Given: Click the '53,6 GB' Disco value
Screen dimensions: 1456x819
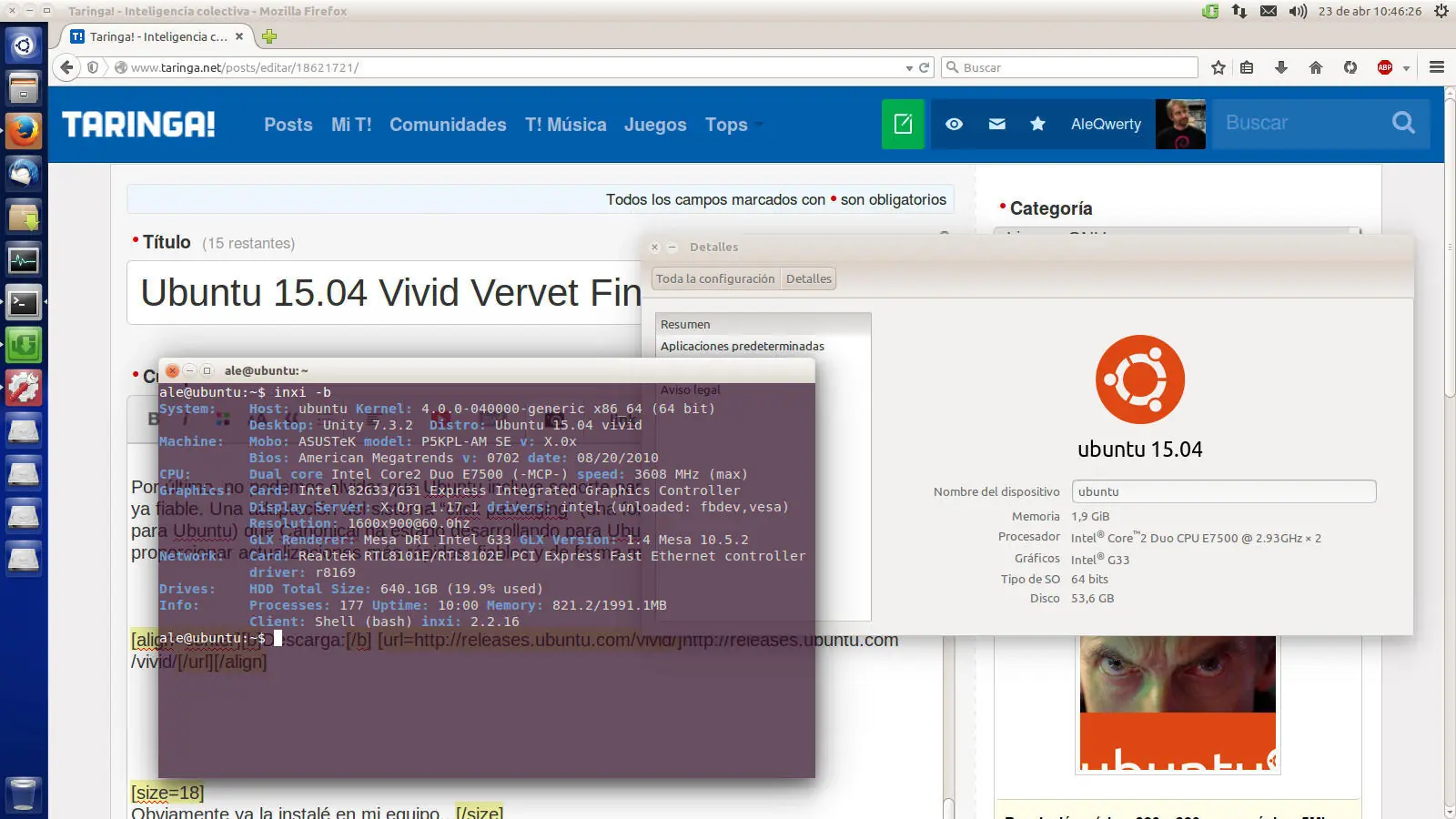Looking at the screenshot, I should click(1092, 598).
